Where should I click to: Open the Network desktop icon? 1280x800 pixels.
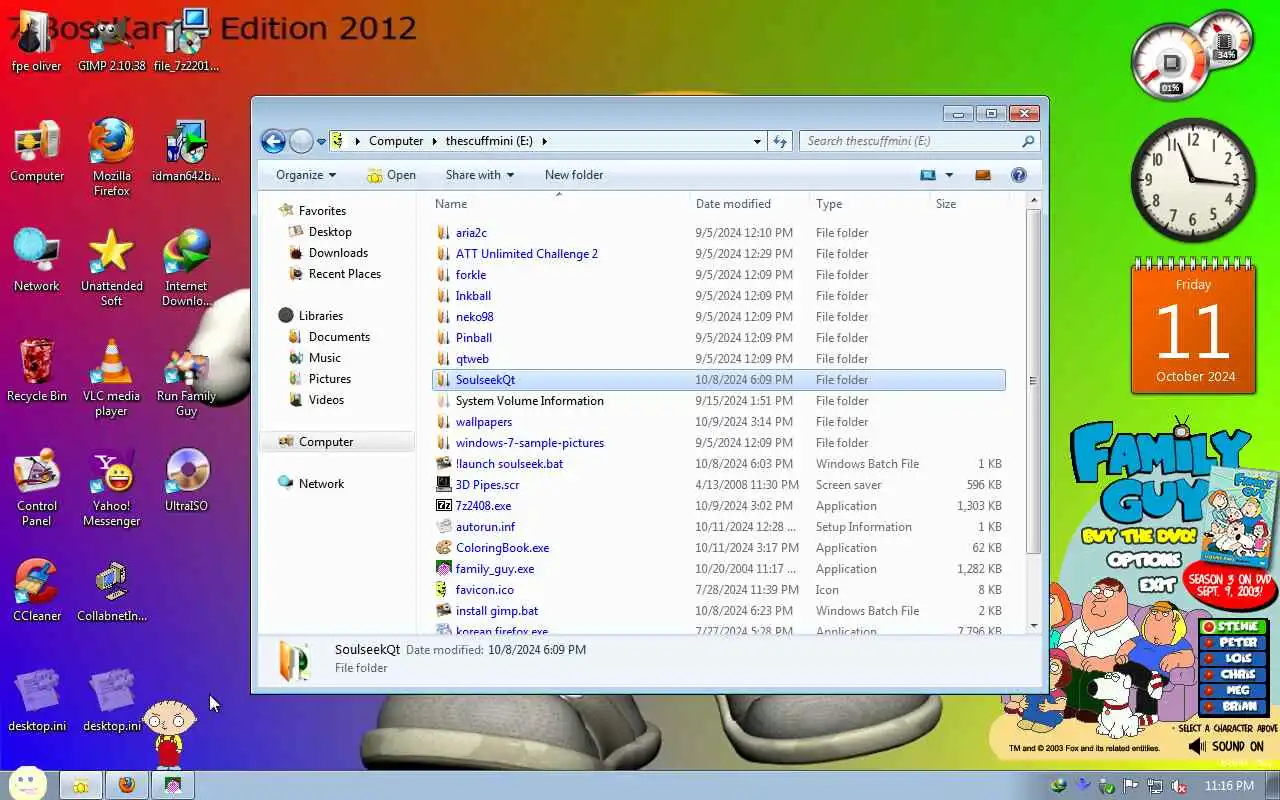tap(37, 260)
